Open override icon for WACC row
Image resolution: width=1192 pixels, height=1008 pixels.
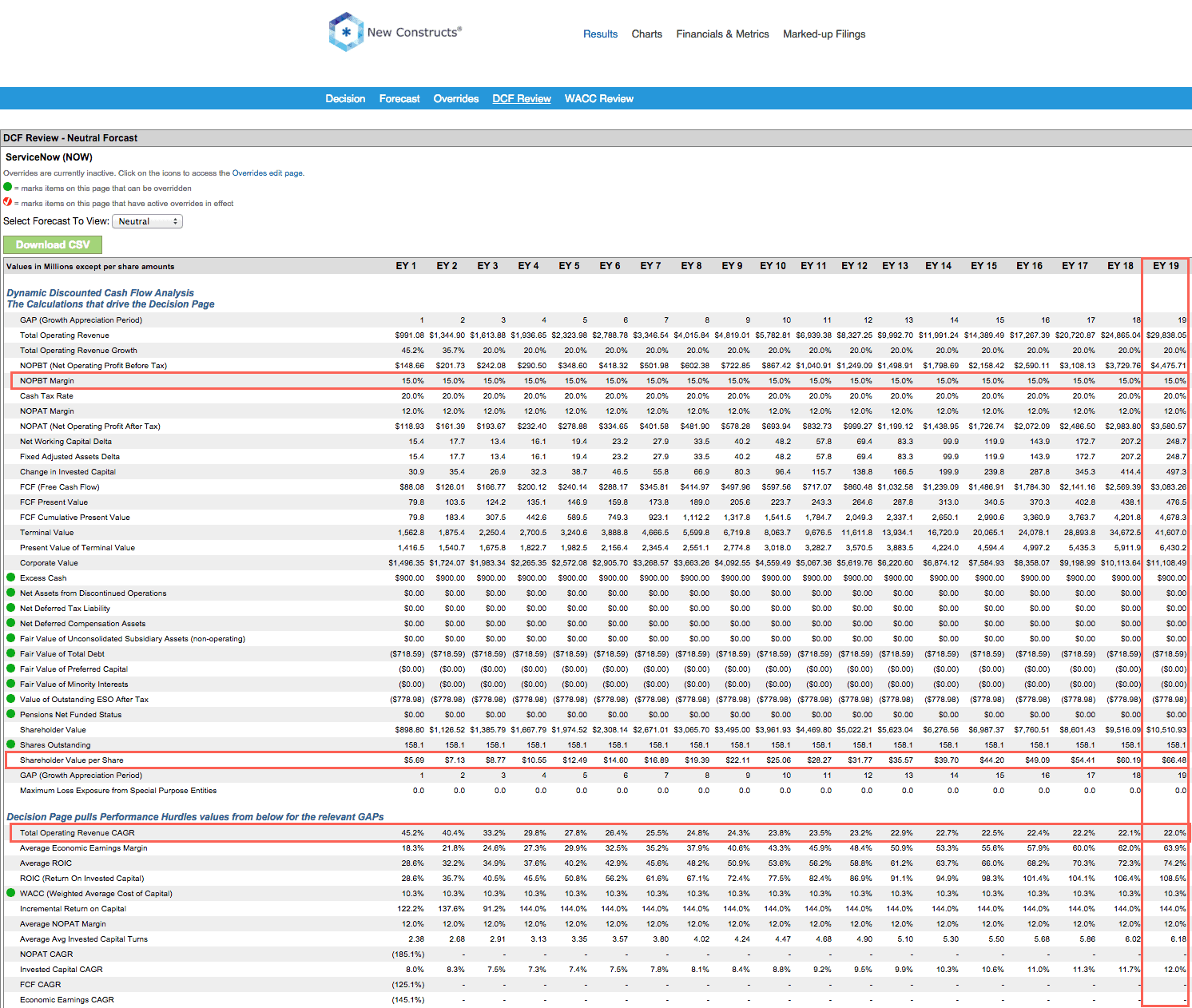(x=10, y=893)
